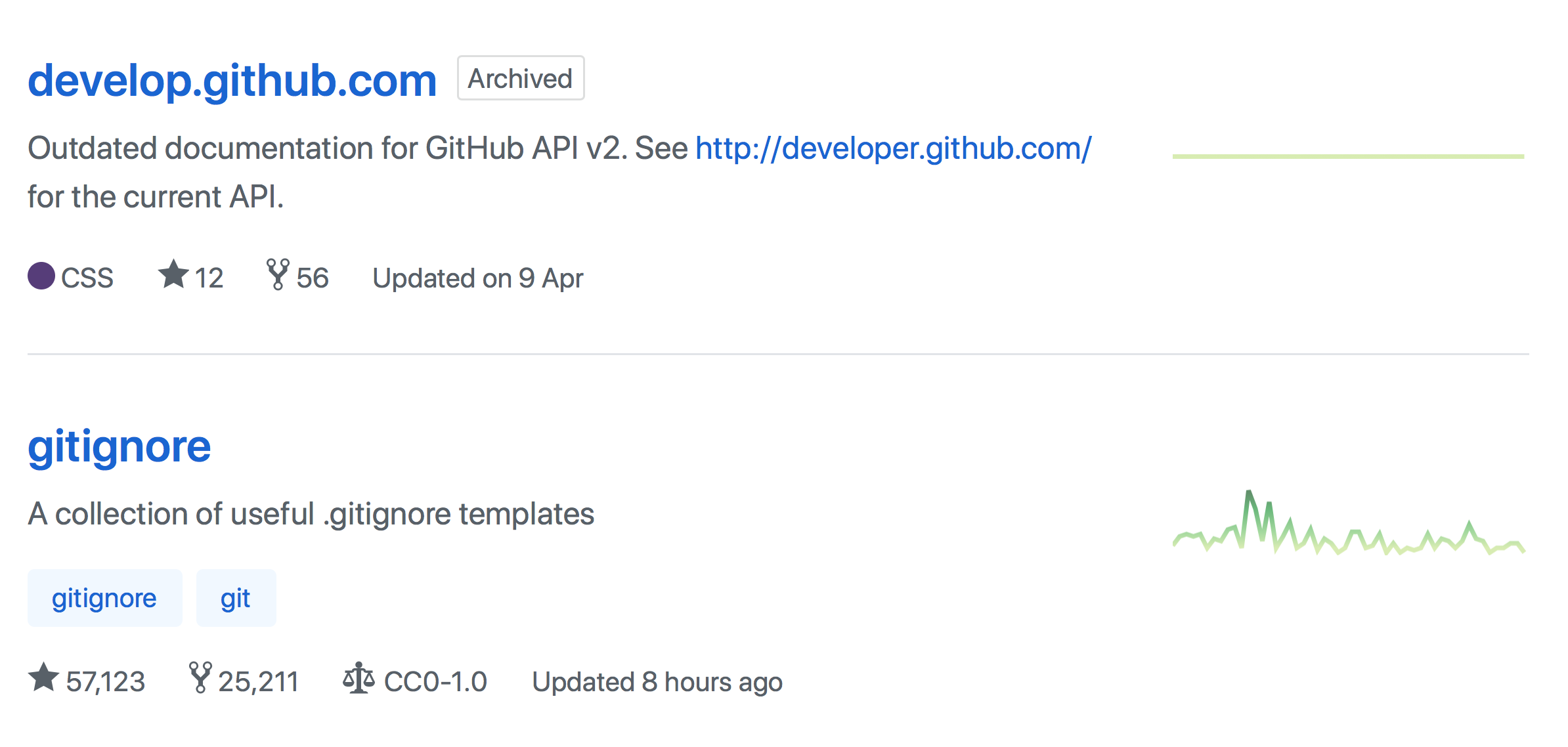Image resolution: width=1568 pixels, height=747 pixels.
Task: Click the Updated on 9 Apr text
Action: pos(478,278)
